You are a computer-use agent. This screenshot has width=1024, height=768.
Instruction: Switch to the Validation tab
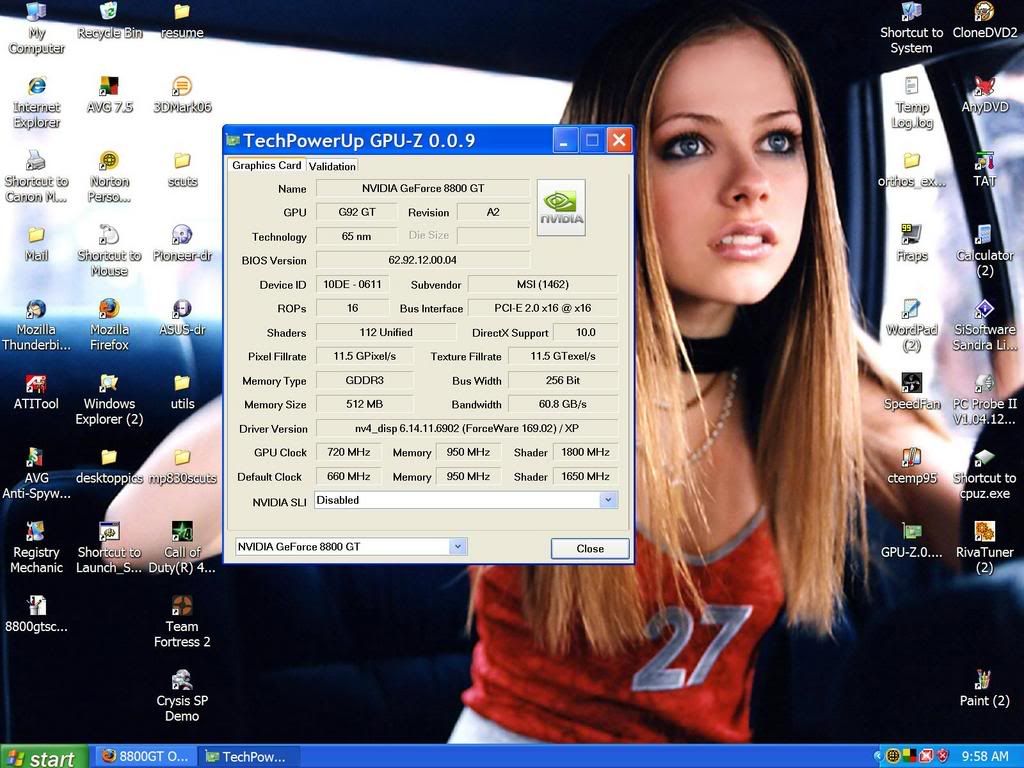[x=332, y=167]
